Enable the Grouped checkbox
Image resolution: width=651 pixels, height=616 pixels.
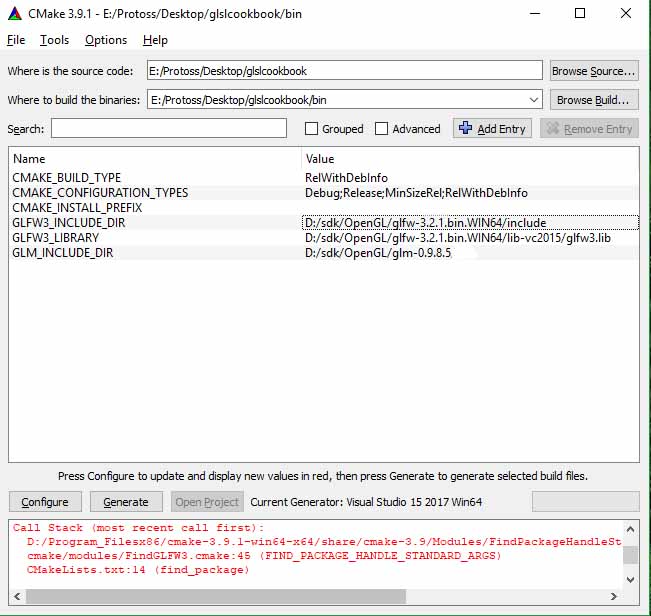(312, 129)
